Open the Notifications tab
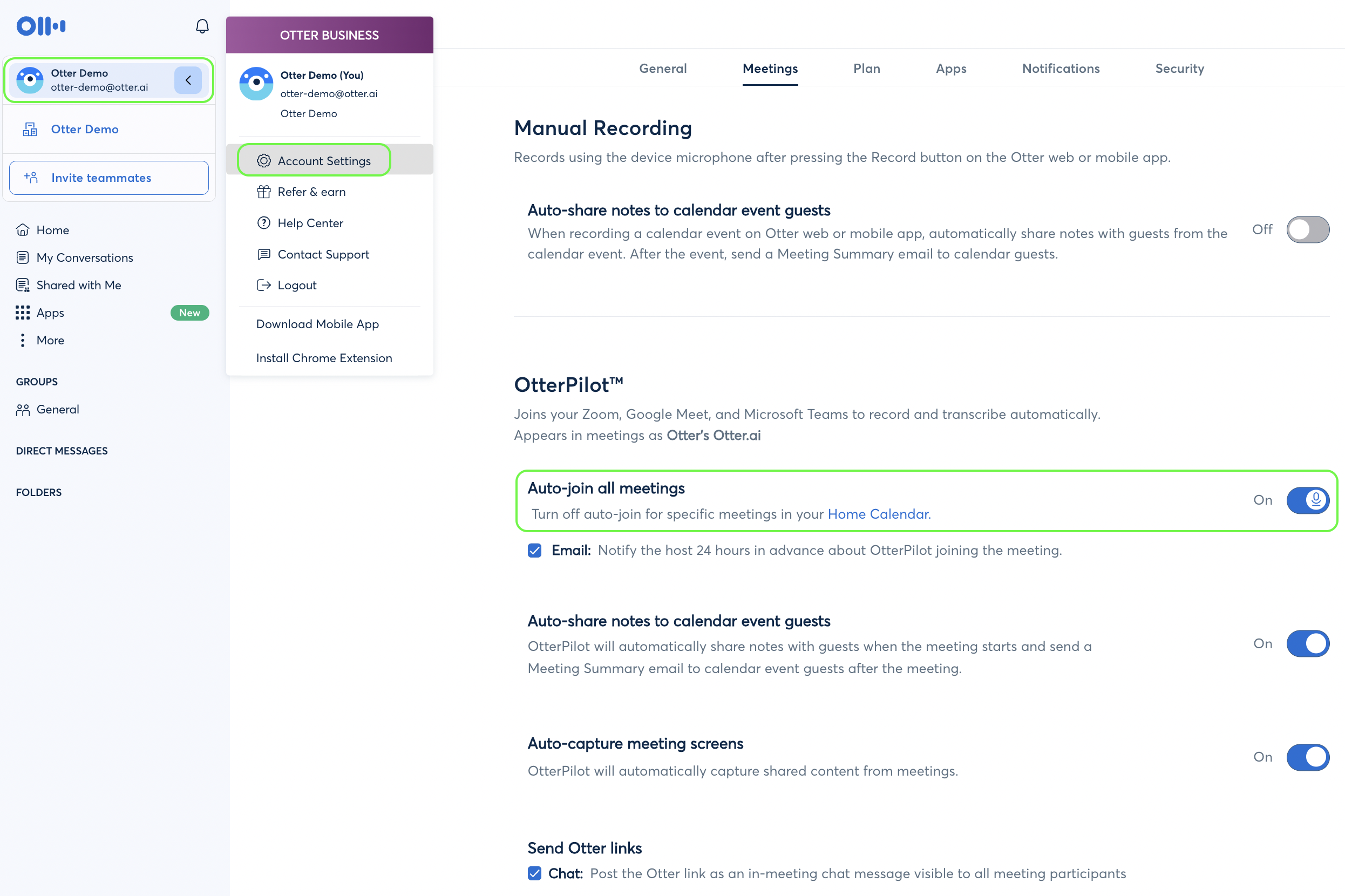The image size is (1345, 896). pos(1060,69)
